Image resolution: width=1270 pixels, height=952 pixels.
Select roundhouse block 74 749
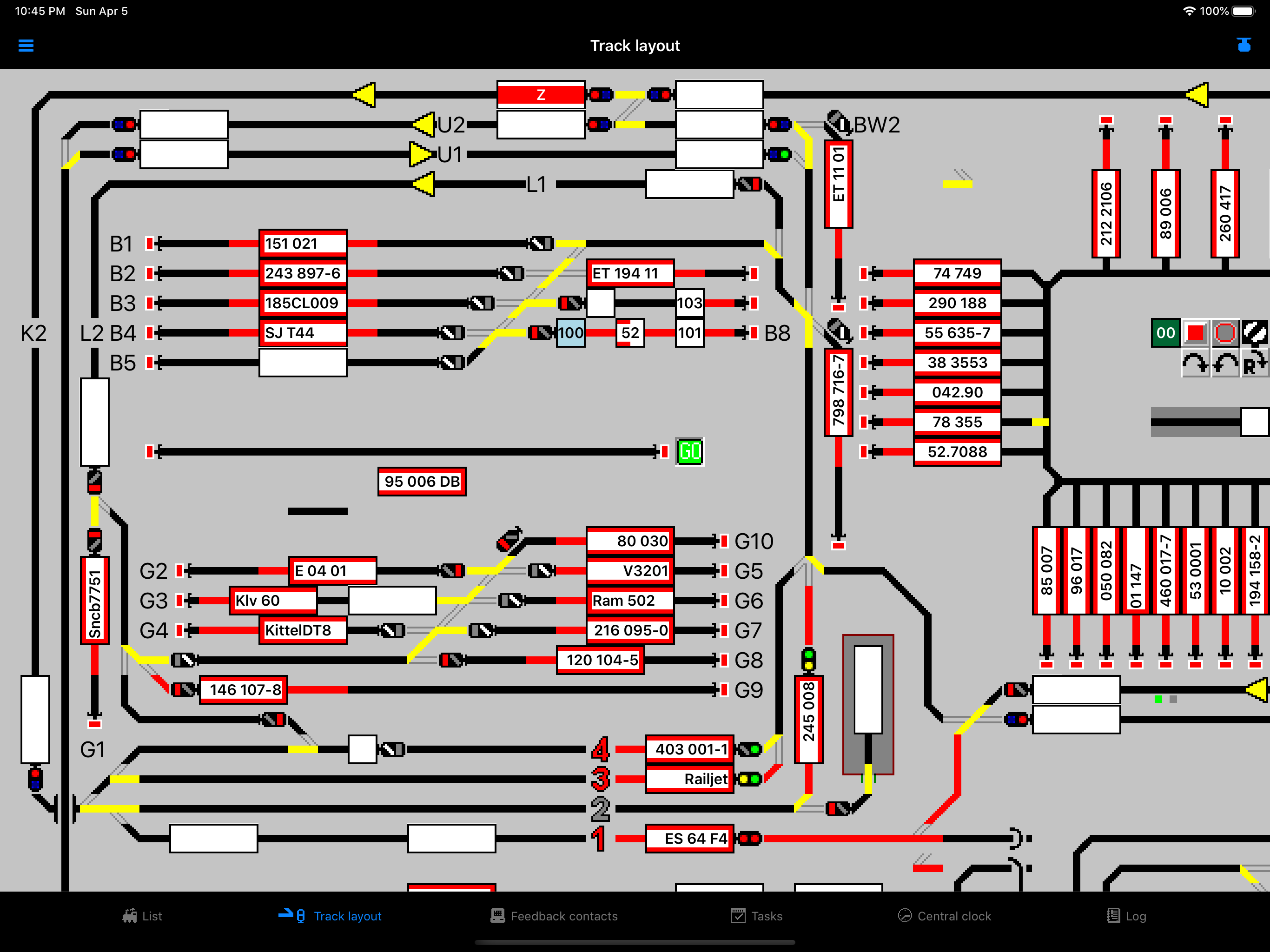click(x=958, y=273)
